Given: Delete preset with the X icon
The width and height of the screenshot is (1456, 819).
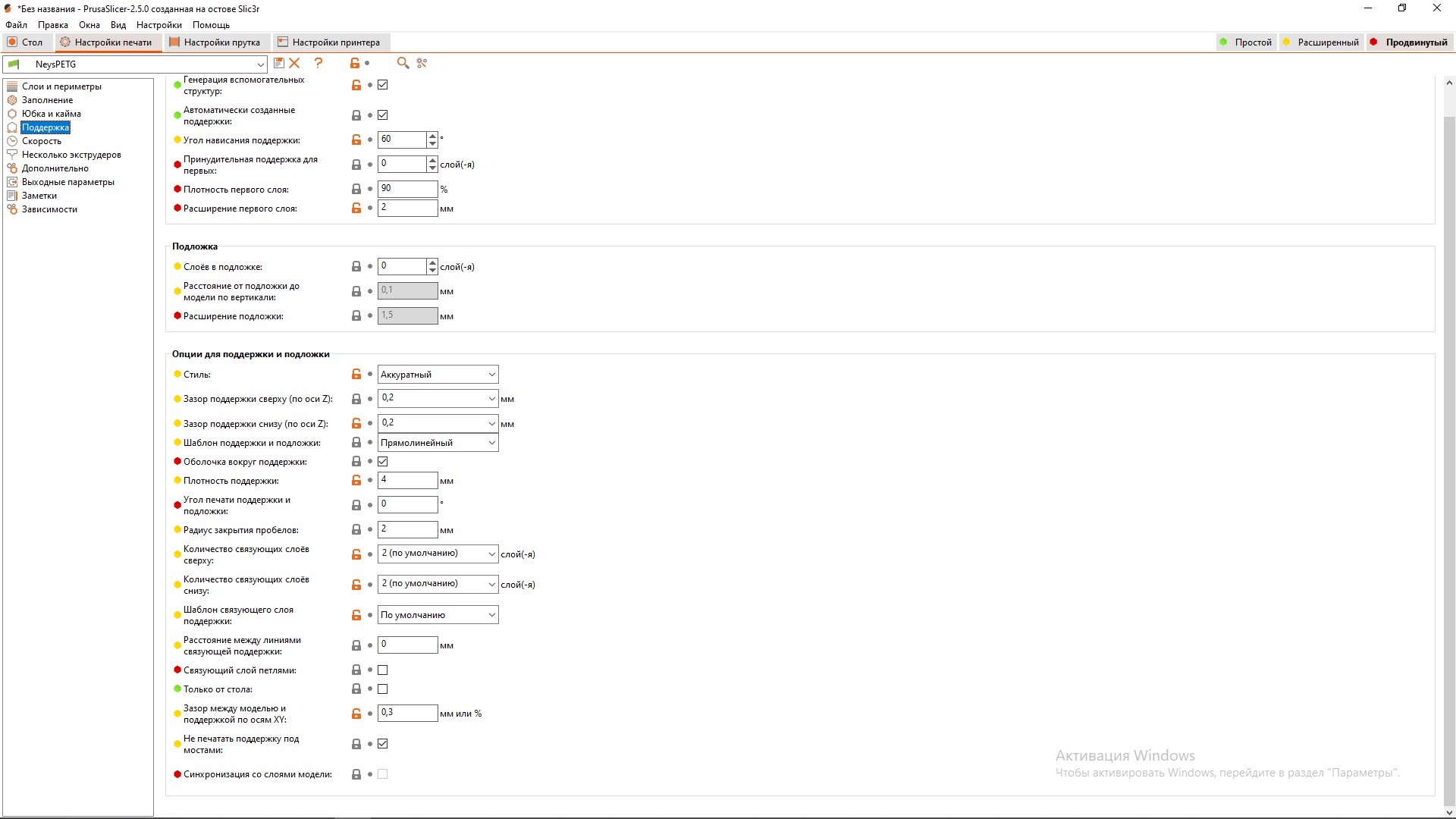Looking at the screenshot, I should [295, 64].
